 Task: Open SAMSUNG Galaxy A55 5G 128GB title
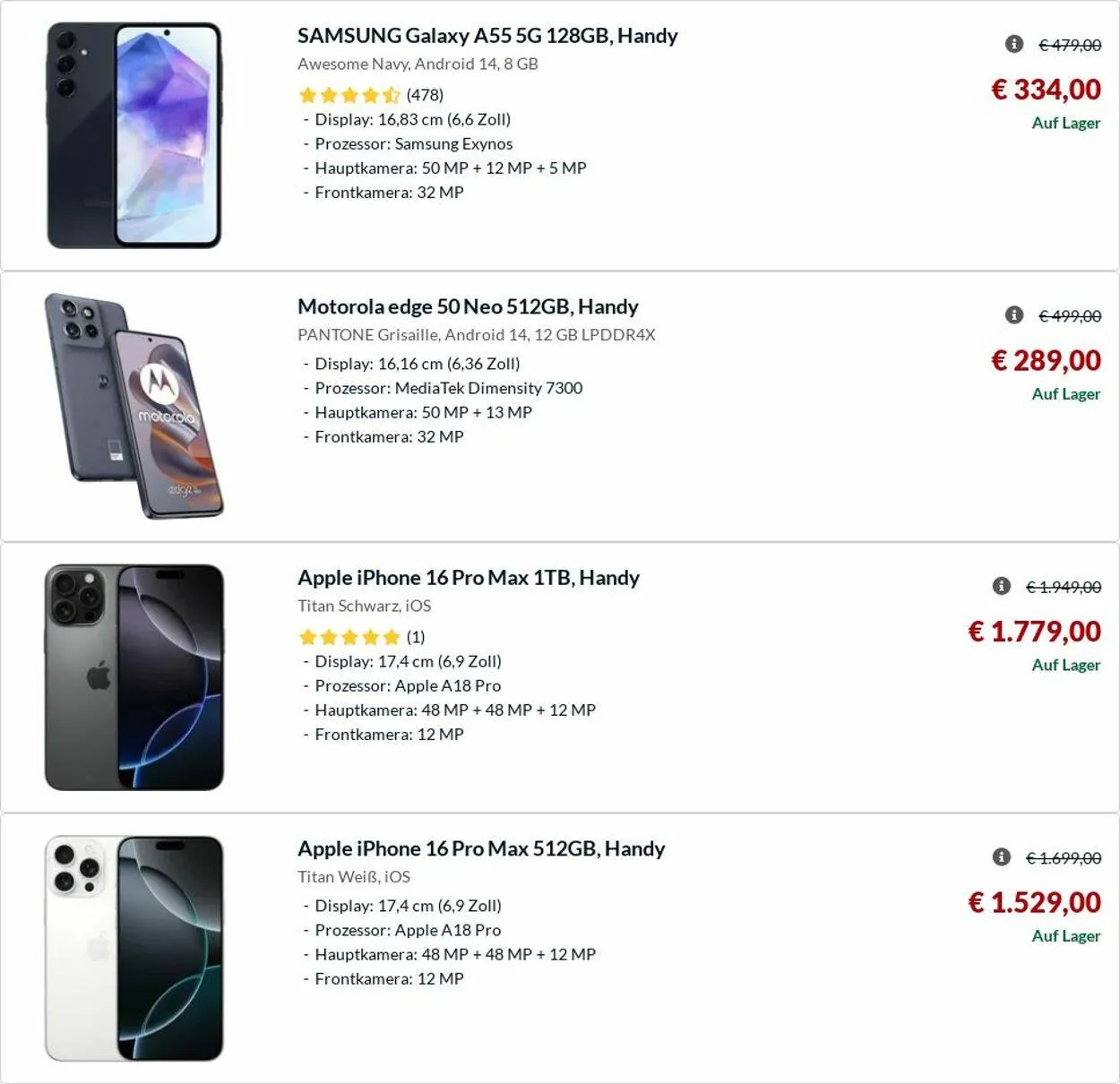pyautogui.click(x=487, y=36)
